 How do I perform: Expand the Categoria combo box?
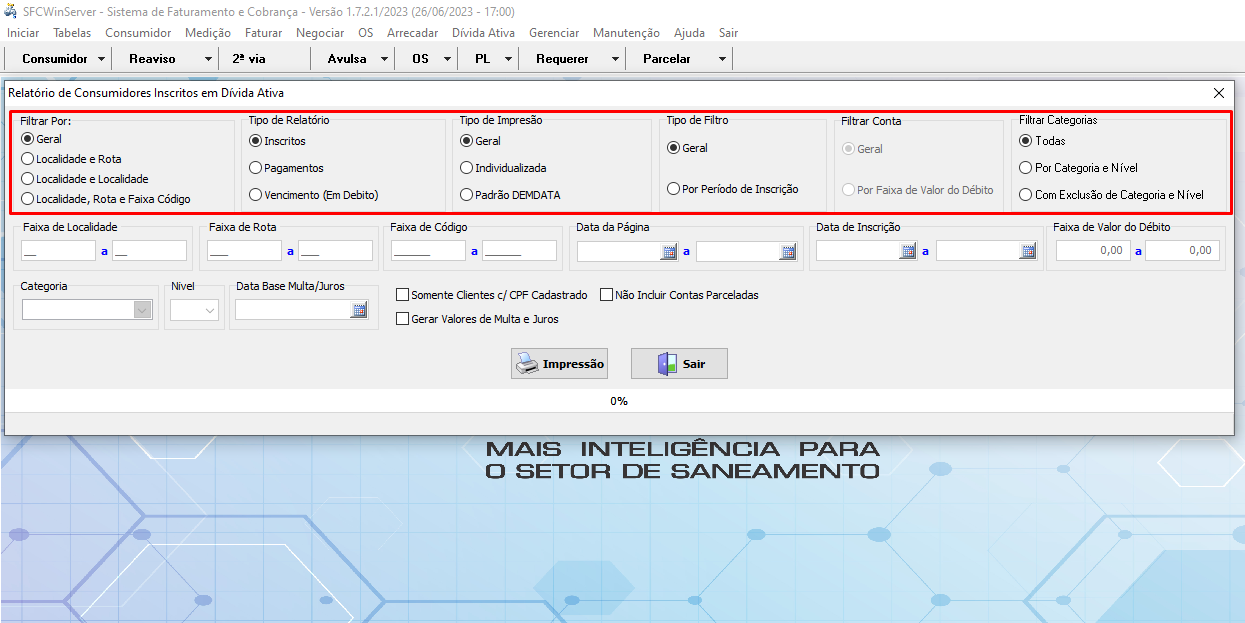tap(141, 311)
